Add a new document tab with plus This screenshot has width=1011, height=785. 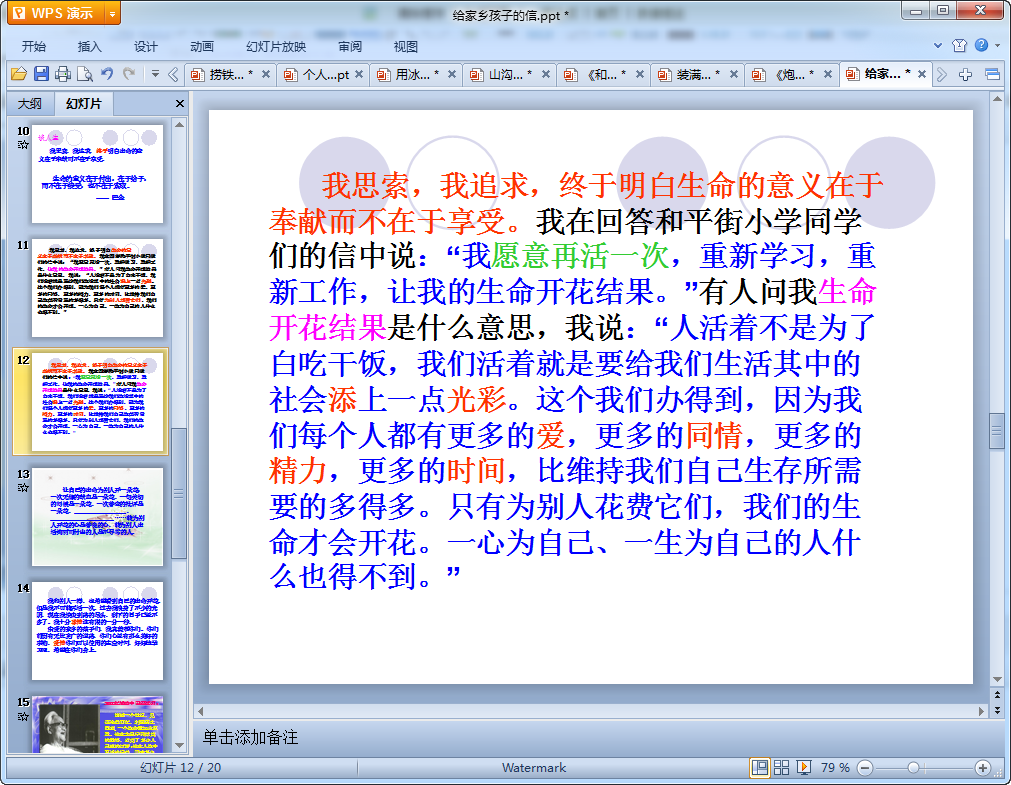pyautogui.click(x=965, y=75)
